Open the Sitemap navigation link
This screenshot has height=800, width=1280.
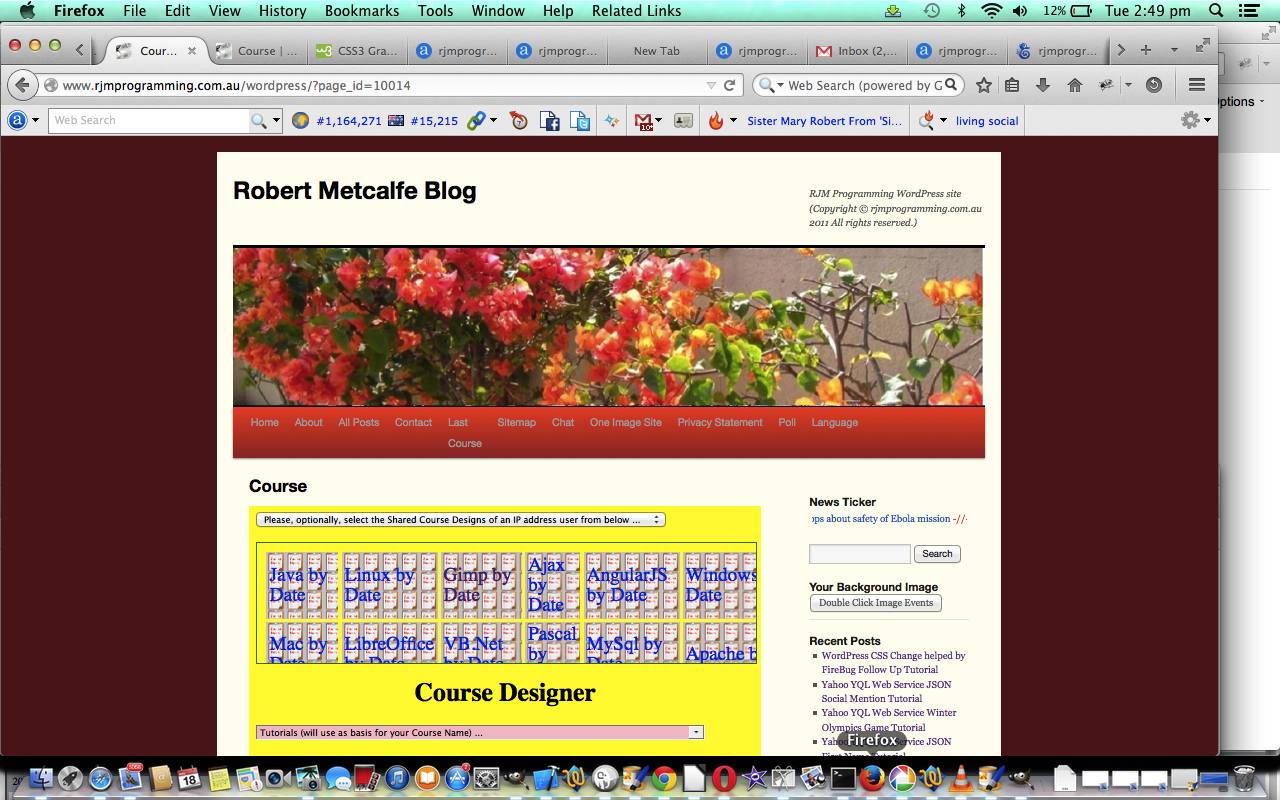point(516,422)
